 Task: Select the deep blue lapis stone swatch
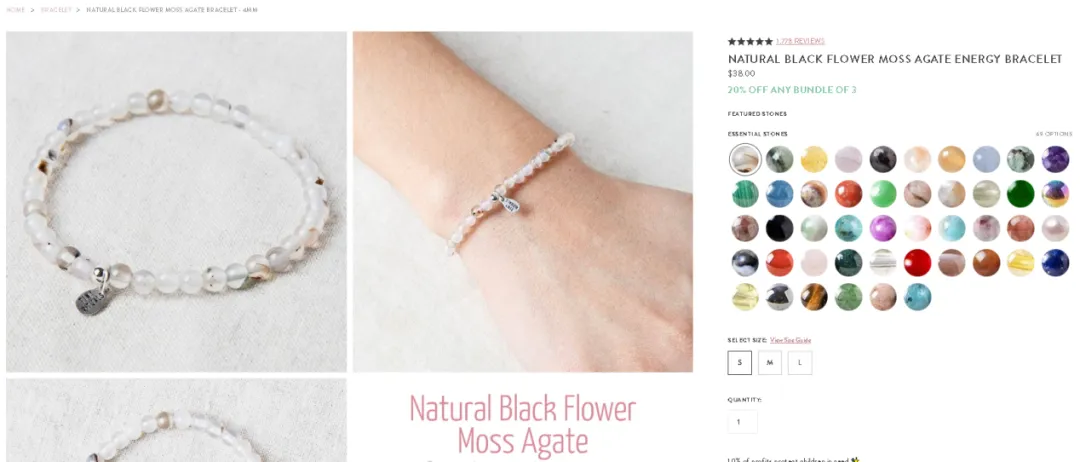click(1055, 262)
